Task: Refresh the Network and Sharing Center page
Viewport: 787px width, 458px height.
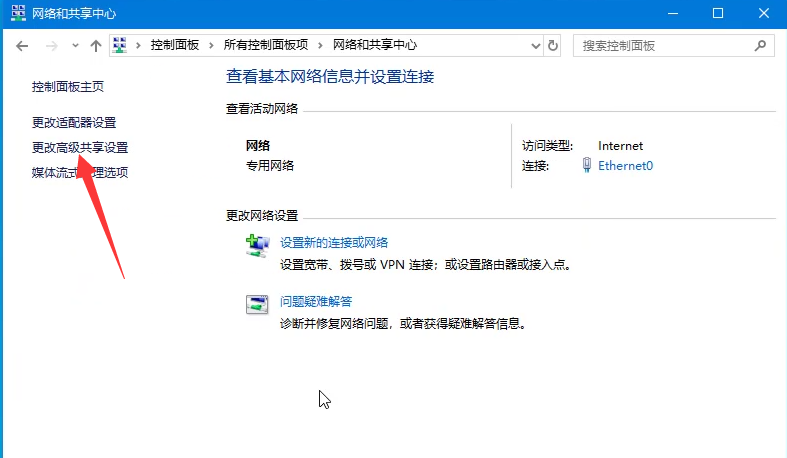Action: [553, 46]
